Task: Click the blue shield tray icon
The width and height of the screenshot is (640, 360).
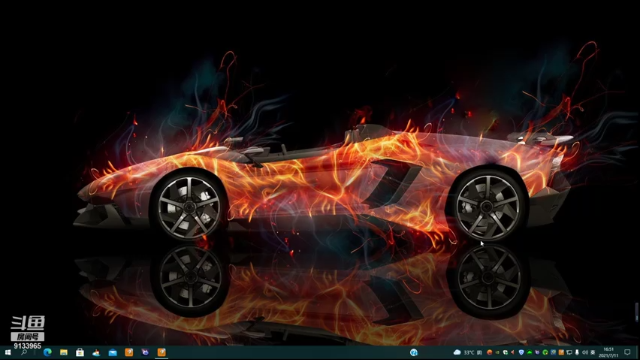Action: coord(521,352)
